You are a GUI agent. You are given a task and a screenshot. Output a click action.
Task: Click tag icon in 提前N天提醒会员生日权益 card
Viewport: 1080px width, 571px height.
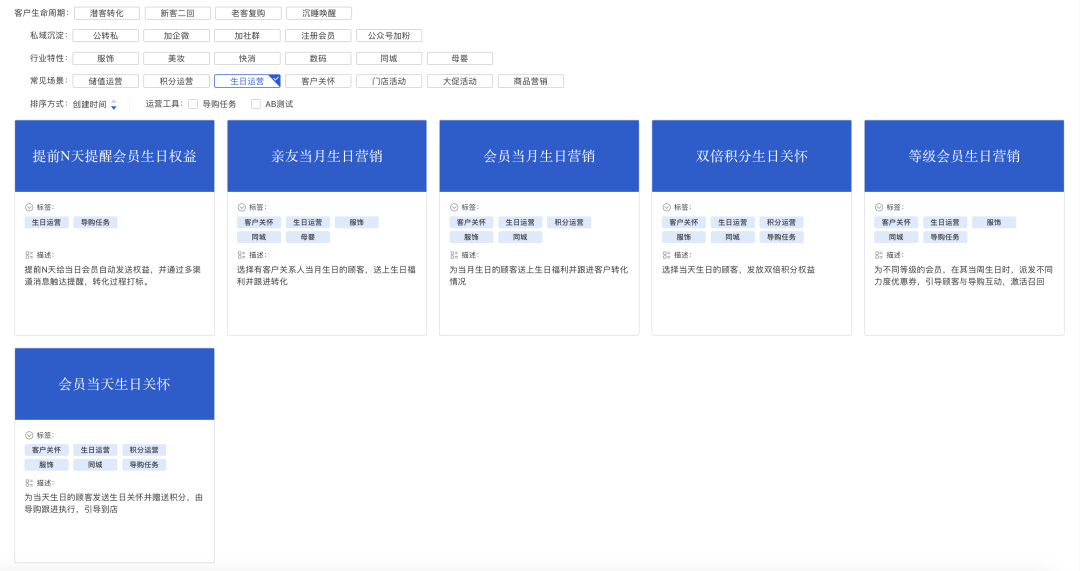click(x=29, y=207)
